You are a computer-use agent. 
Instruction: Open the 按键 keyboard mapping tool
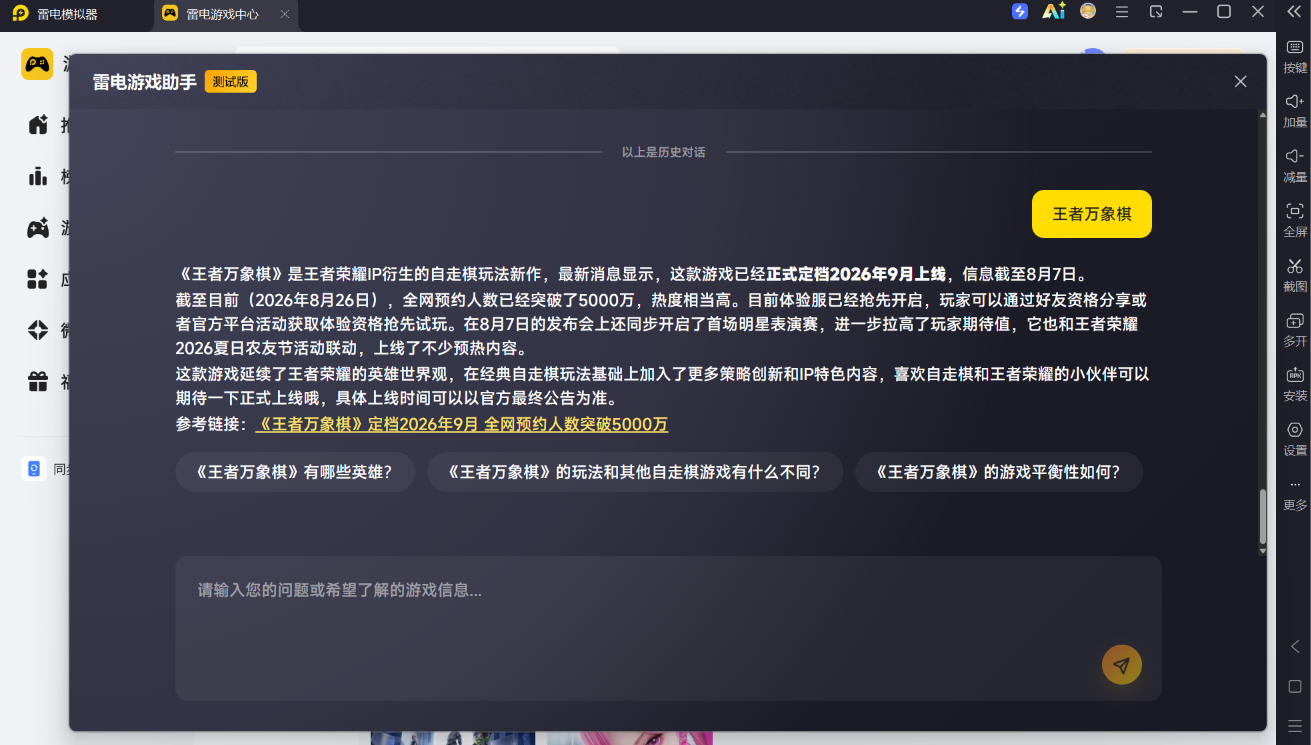(x=1295, y=57)
